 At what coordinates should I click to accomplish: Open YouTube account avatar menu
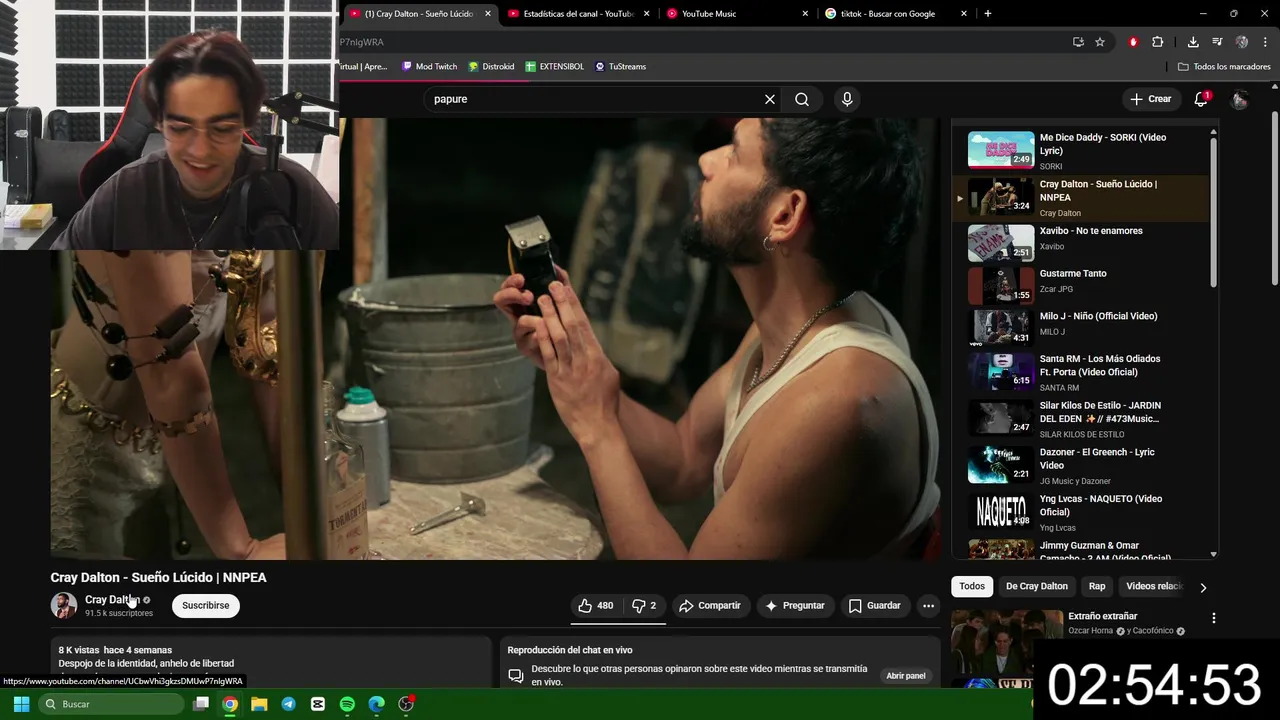coord(1239,99)
